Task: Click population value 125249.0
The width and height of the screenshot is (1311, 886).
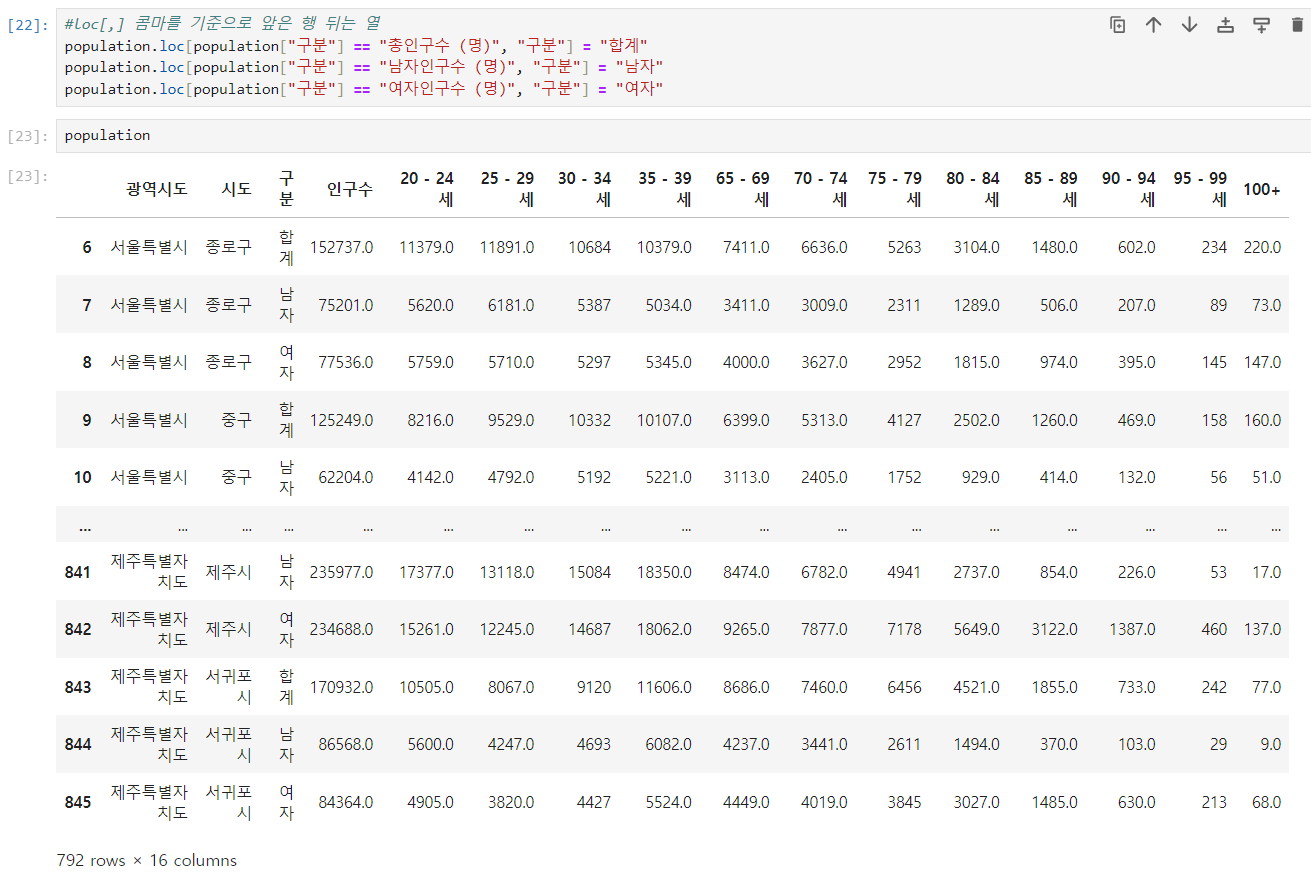Action: tap(341, 420)
